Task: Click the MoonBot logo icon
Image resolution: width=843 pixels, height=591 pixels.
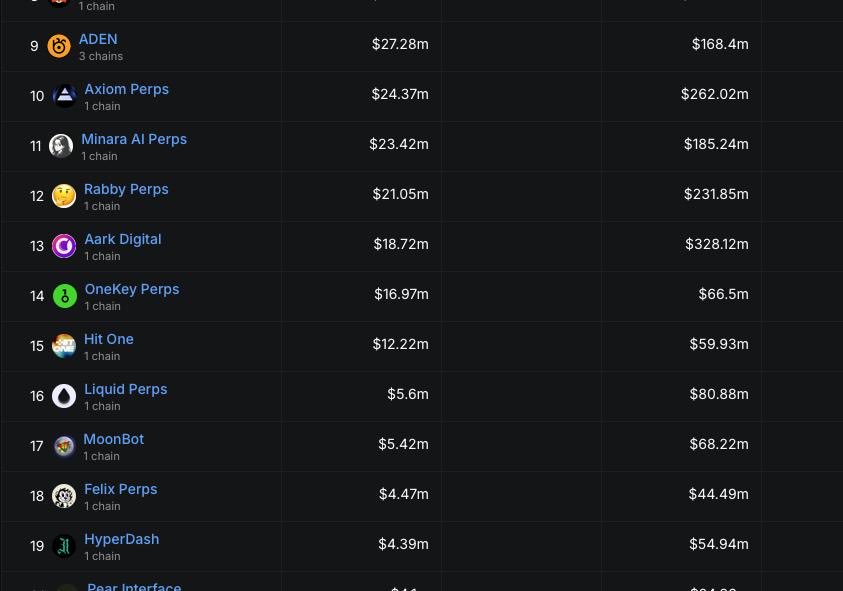Action: coord(64,446)
